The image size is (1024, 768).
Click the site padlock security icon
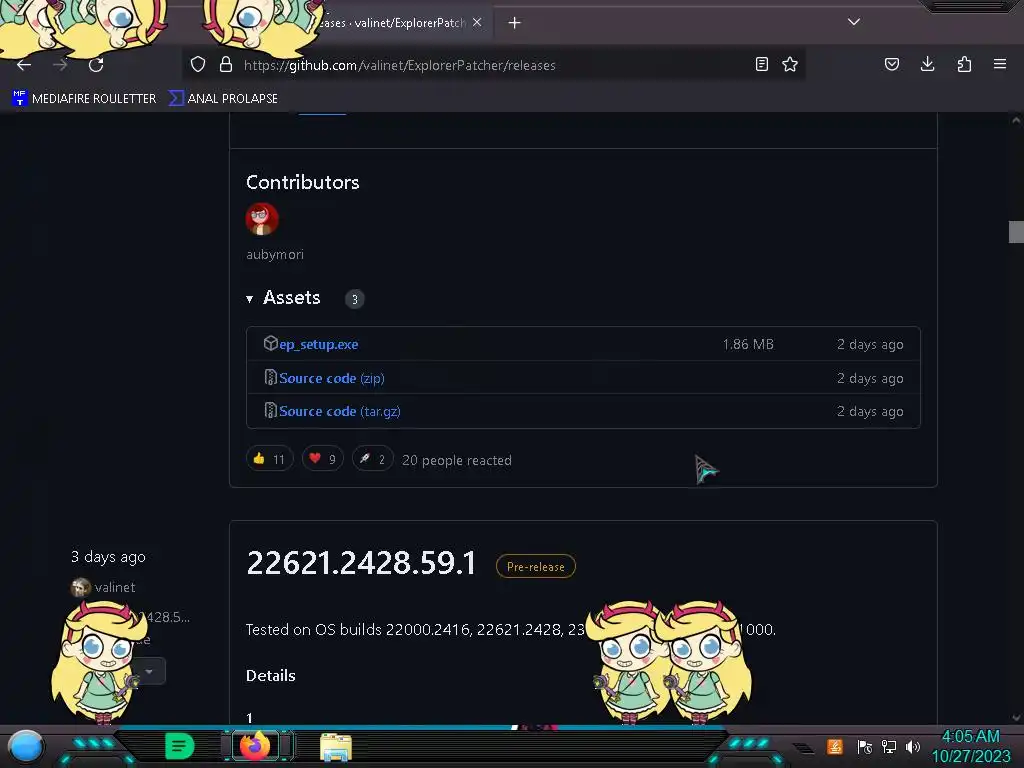tap(226, 65)
